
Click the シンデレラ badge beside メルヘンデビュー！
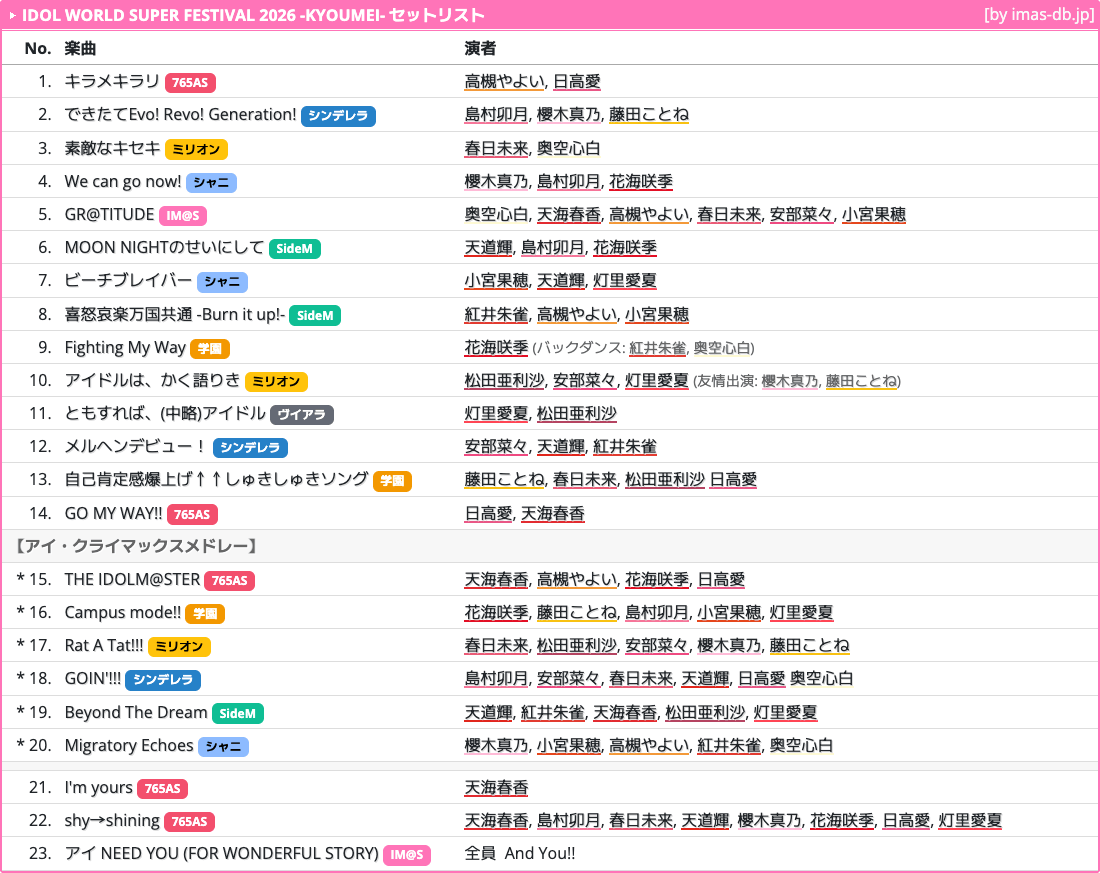[250, 447]
